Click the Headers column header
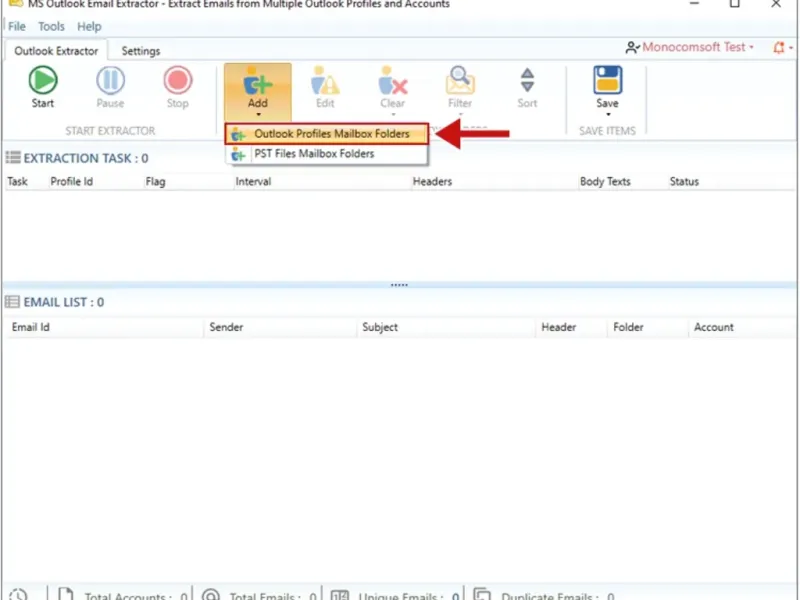This screenshot has height=600, width=800. click(x=432, y=182)
